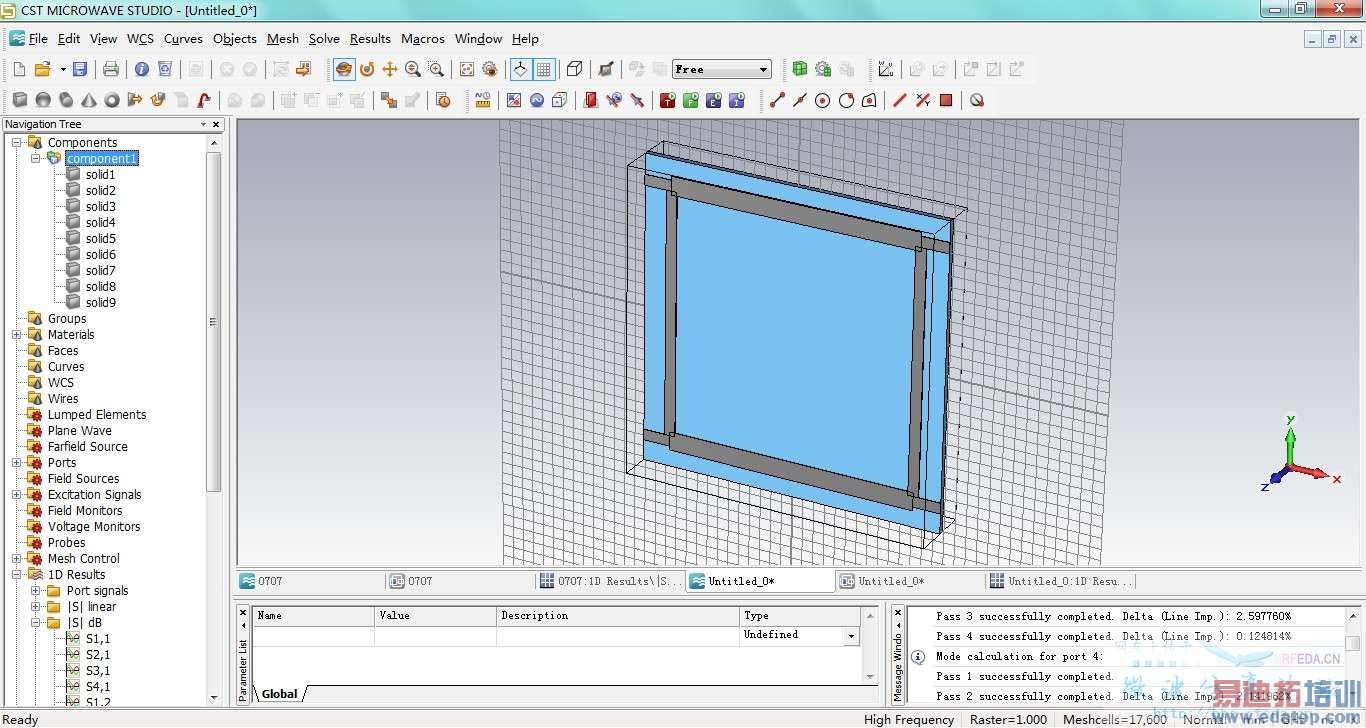
Task: Pick circle center point tool
Action: [x=823, y=100]
